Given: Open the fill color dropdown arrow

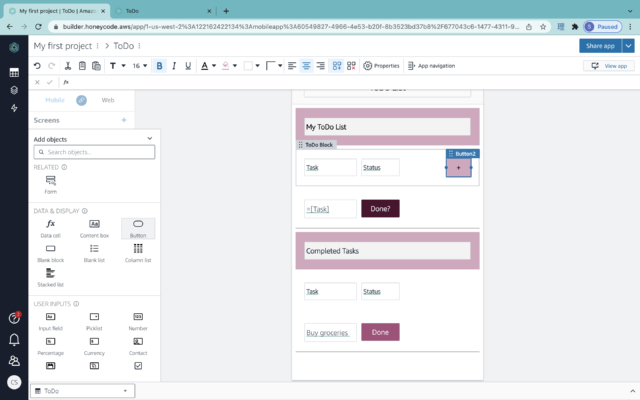Looking at the screenshot, I should click(x=235, y=66).
